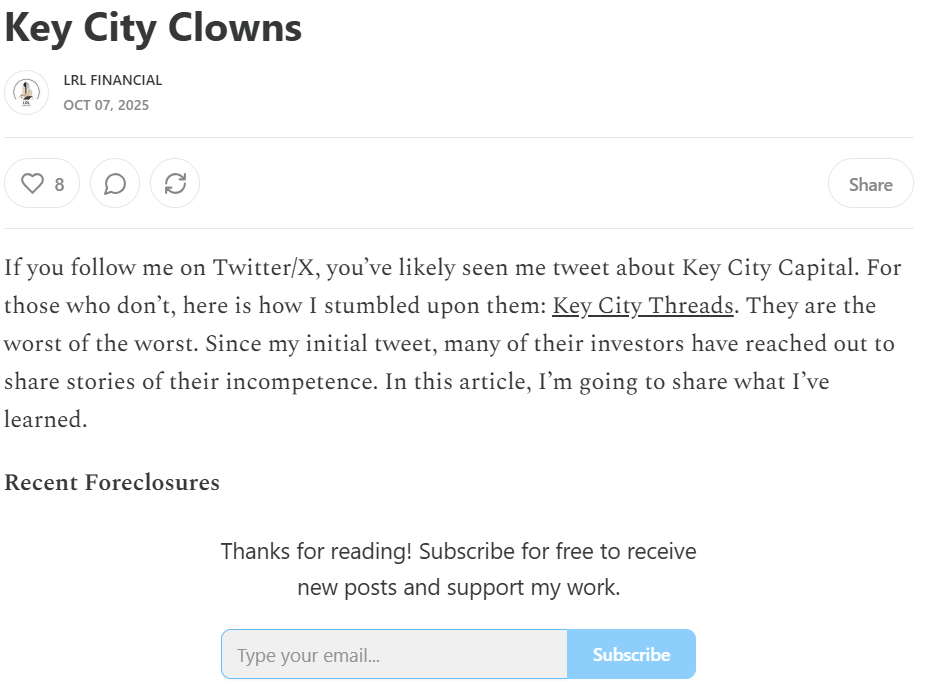Click the paragraph's final word "learned."
The image size is (933, 686).
pos(46,420)
